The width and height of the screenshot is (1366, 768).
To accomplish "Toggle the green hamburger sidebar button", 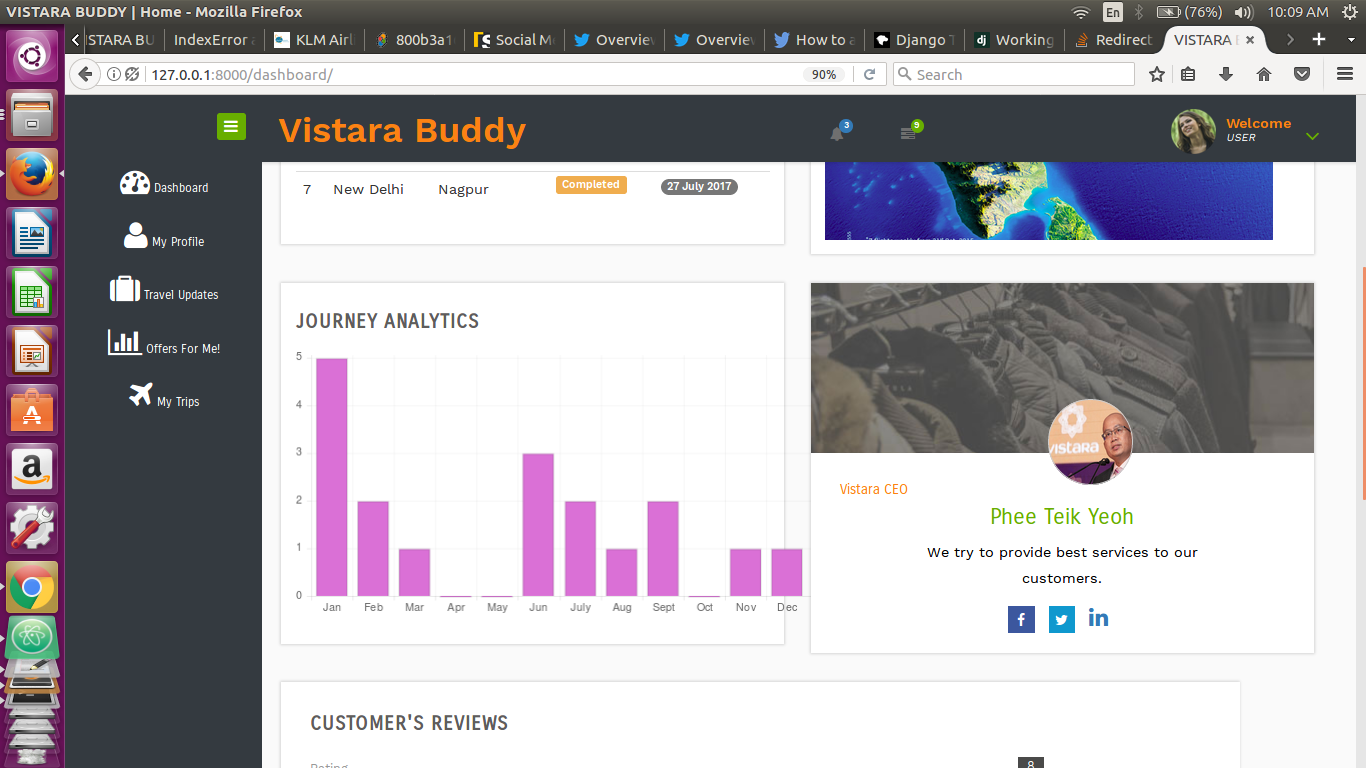I will (x=231, y=126).
